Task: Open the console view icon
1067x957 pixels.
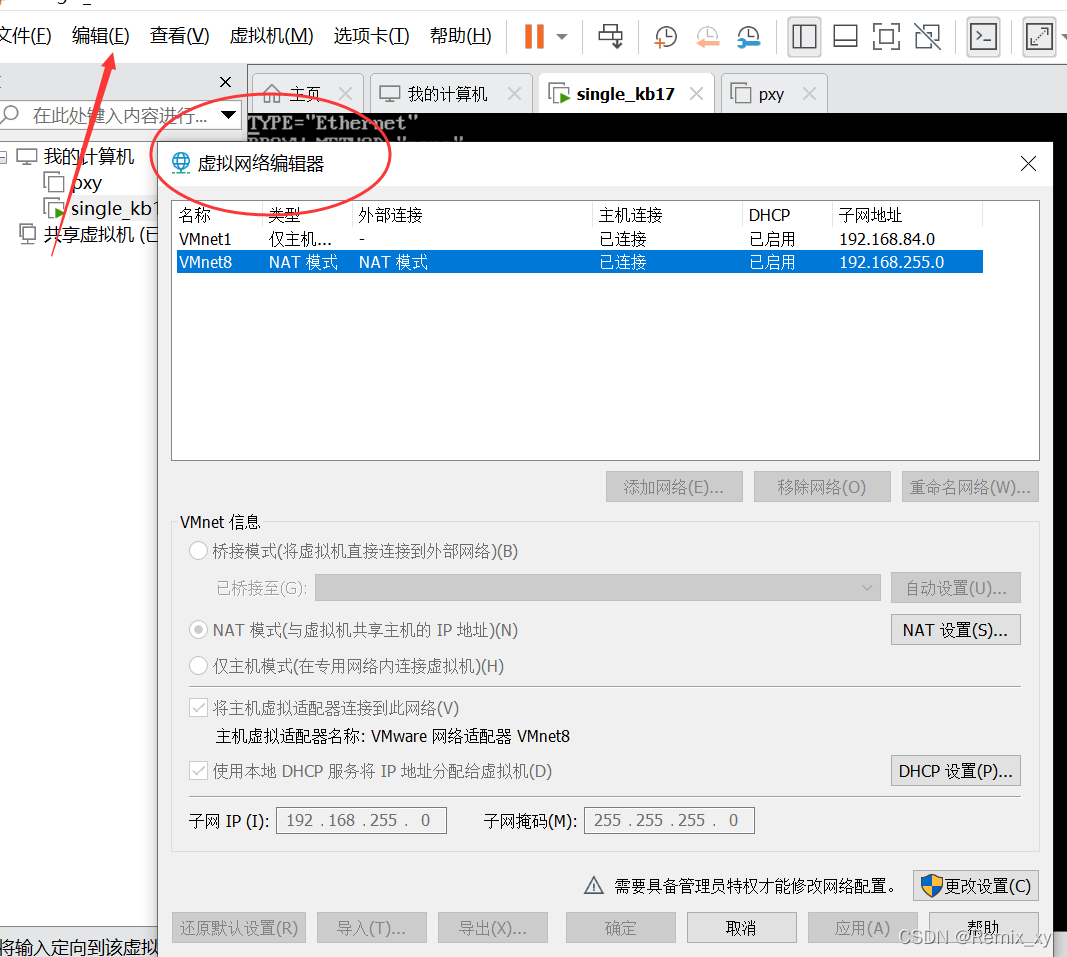Action: click(984, 36)
